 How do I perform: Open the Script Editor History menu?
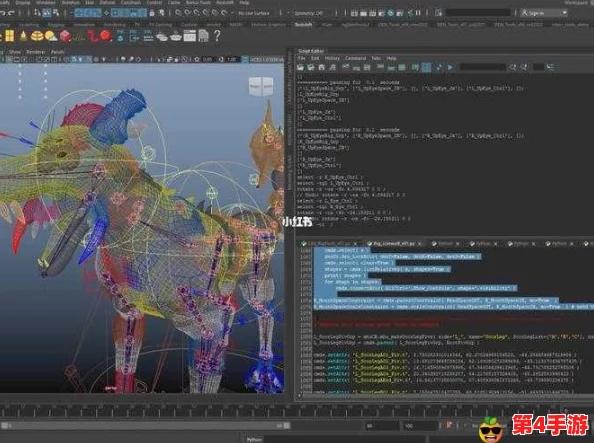(x=332, y=58)
